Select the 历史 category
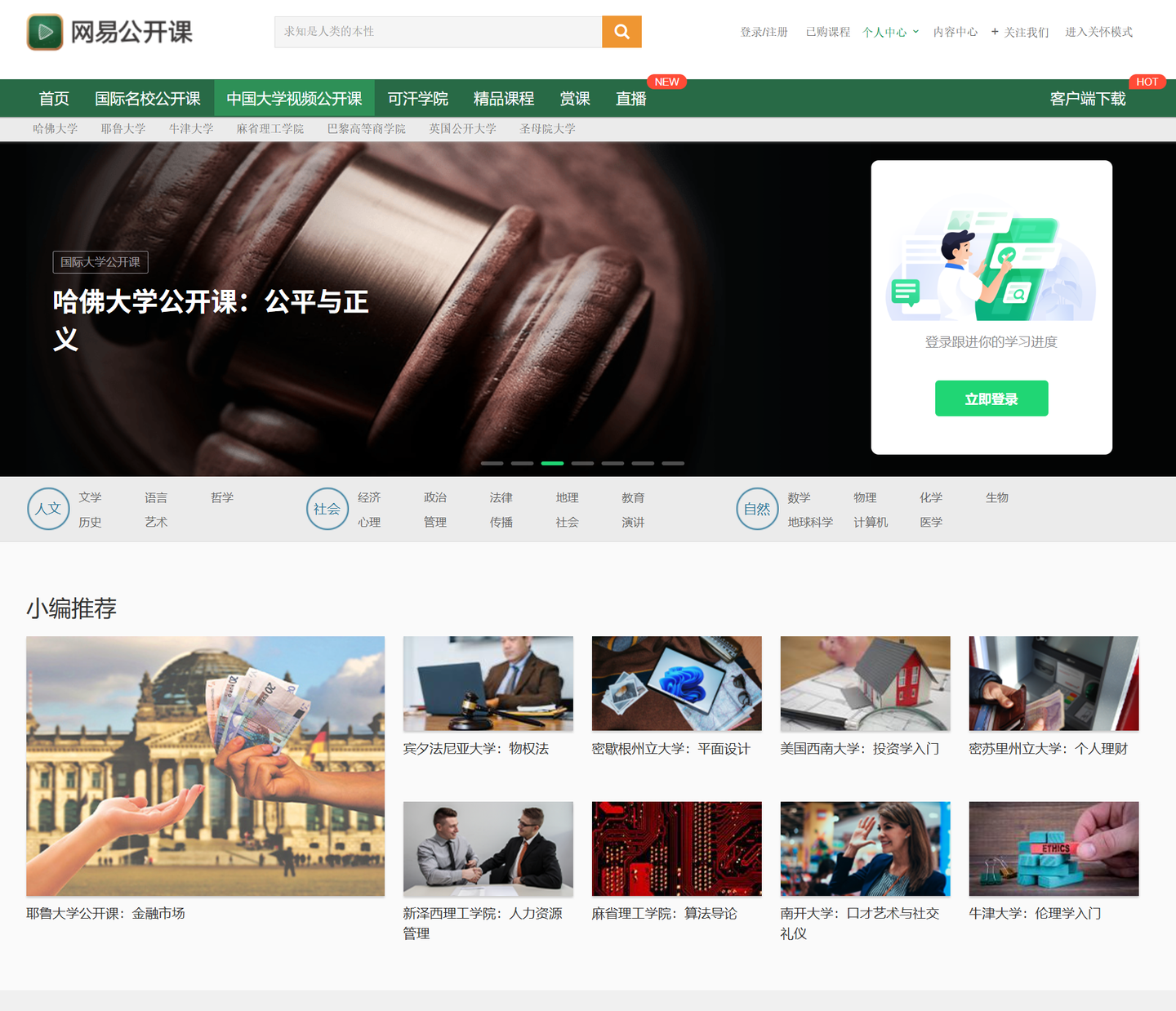Screen dimensions: 1176x1011 (90, 522)
